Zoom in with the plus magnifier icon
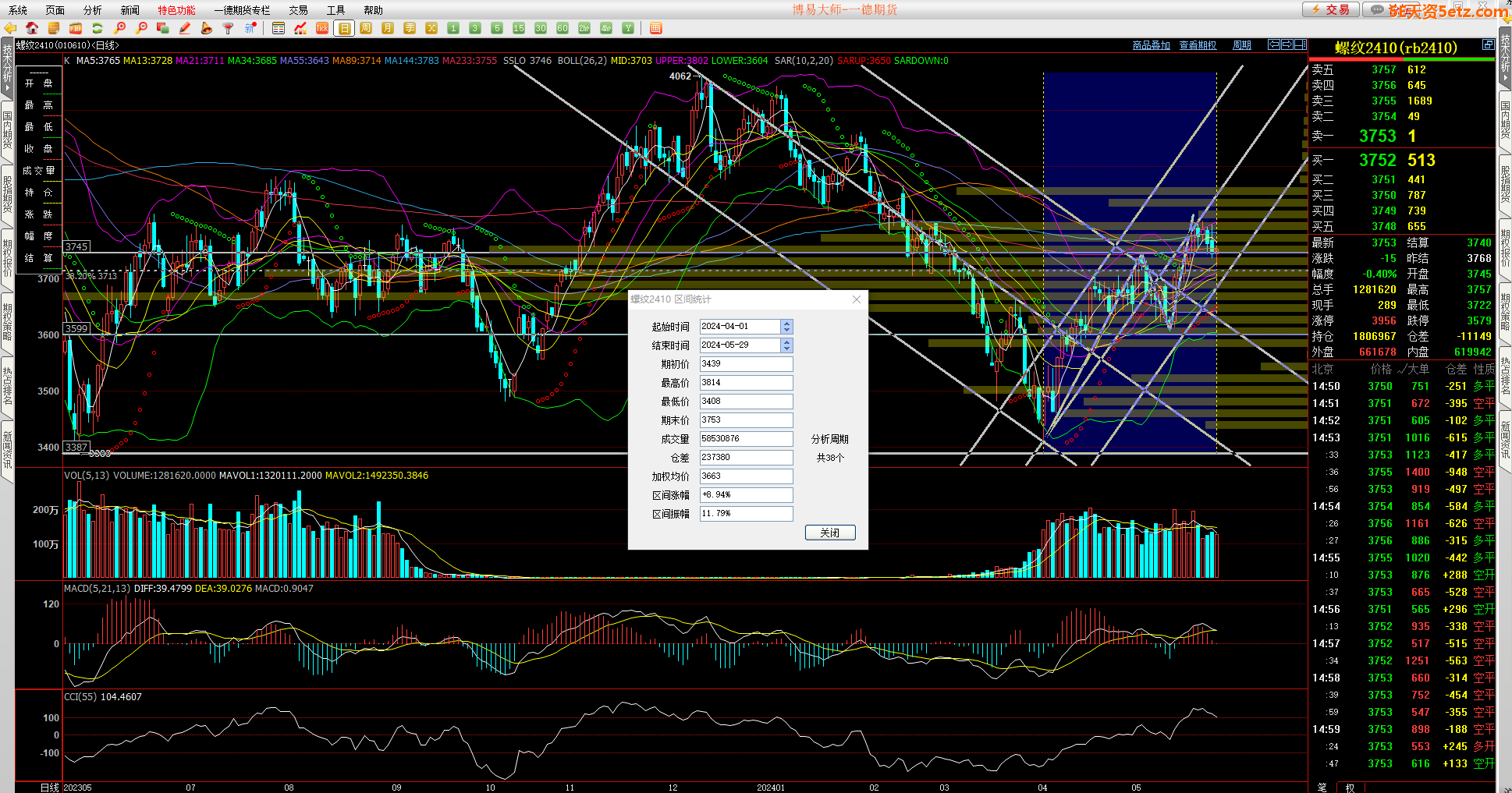The height and width of the screenshot is (793, 1512). (x=119, y=28)
